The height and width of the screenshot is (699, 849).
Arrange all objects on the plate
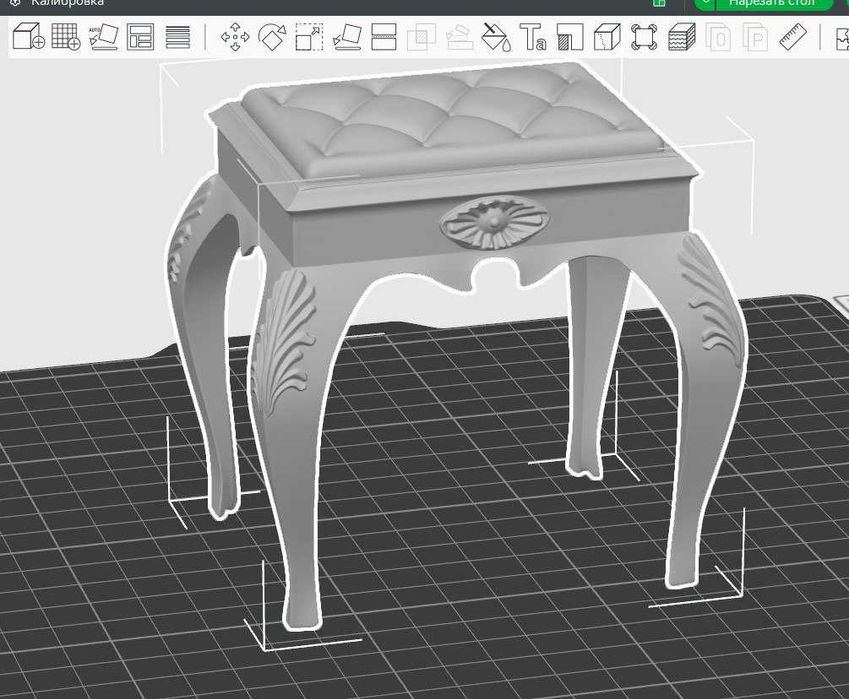(x=140, y=37)
